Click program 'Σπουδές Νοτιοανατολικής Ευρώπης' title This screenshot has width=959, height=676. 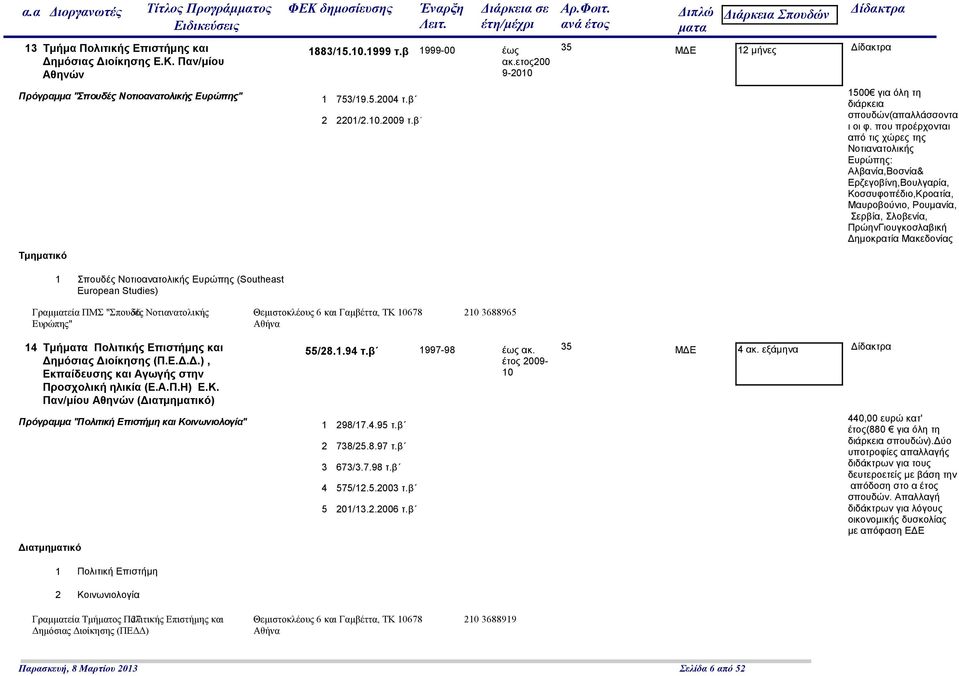click(x=130, y=96)
